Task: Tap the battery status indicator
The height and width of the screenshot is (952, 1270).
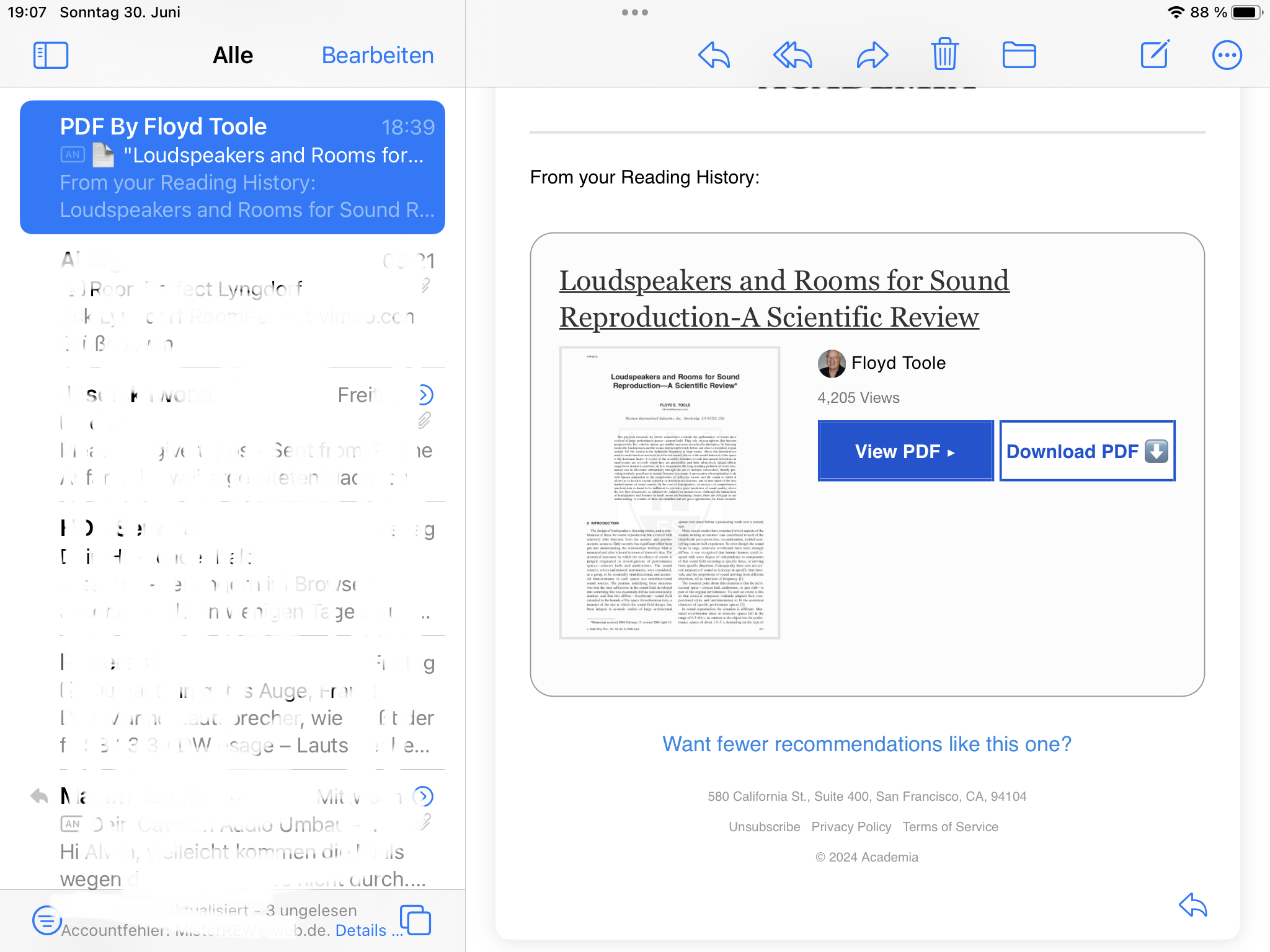Action: coord(1247,12)
